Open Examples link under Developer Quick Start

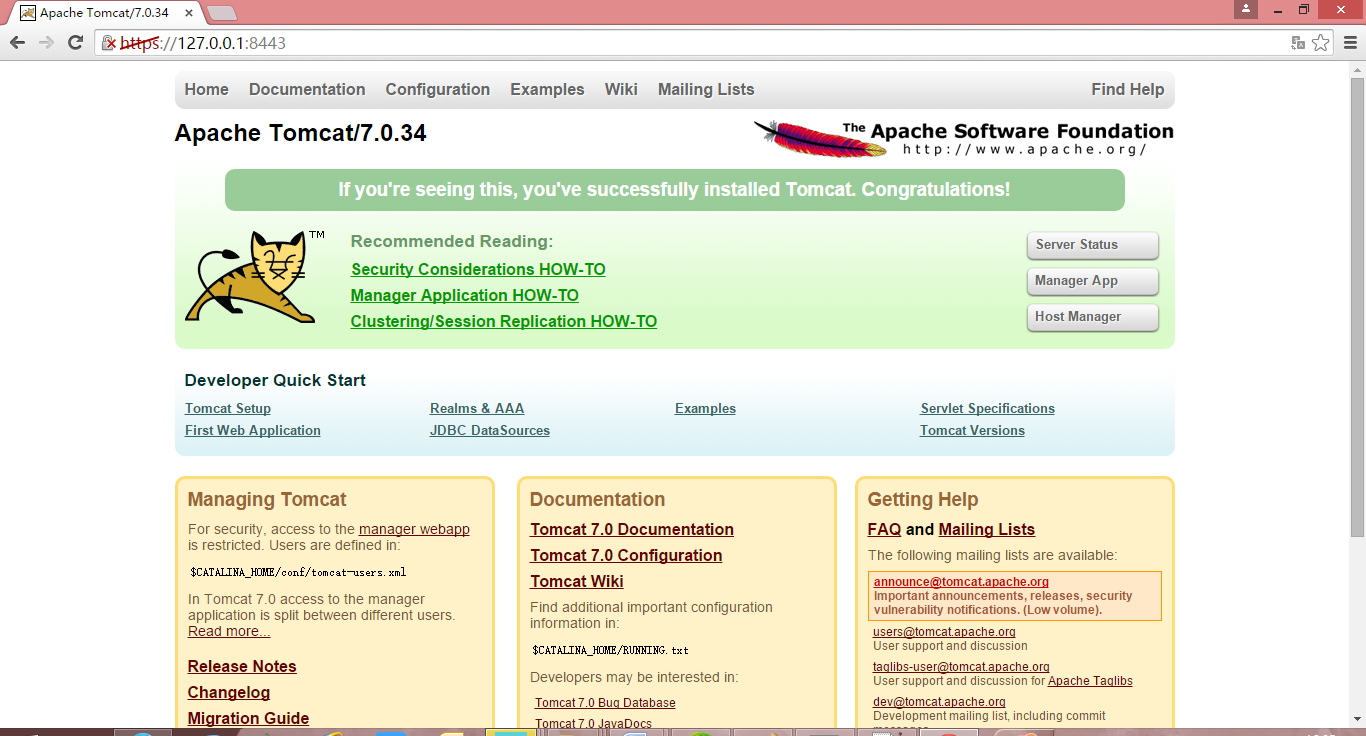pyautogui.click(x=705, y=408)
